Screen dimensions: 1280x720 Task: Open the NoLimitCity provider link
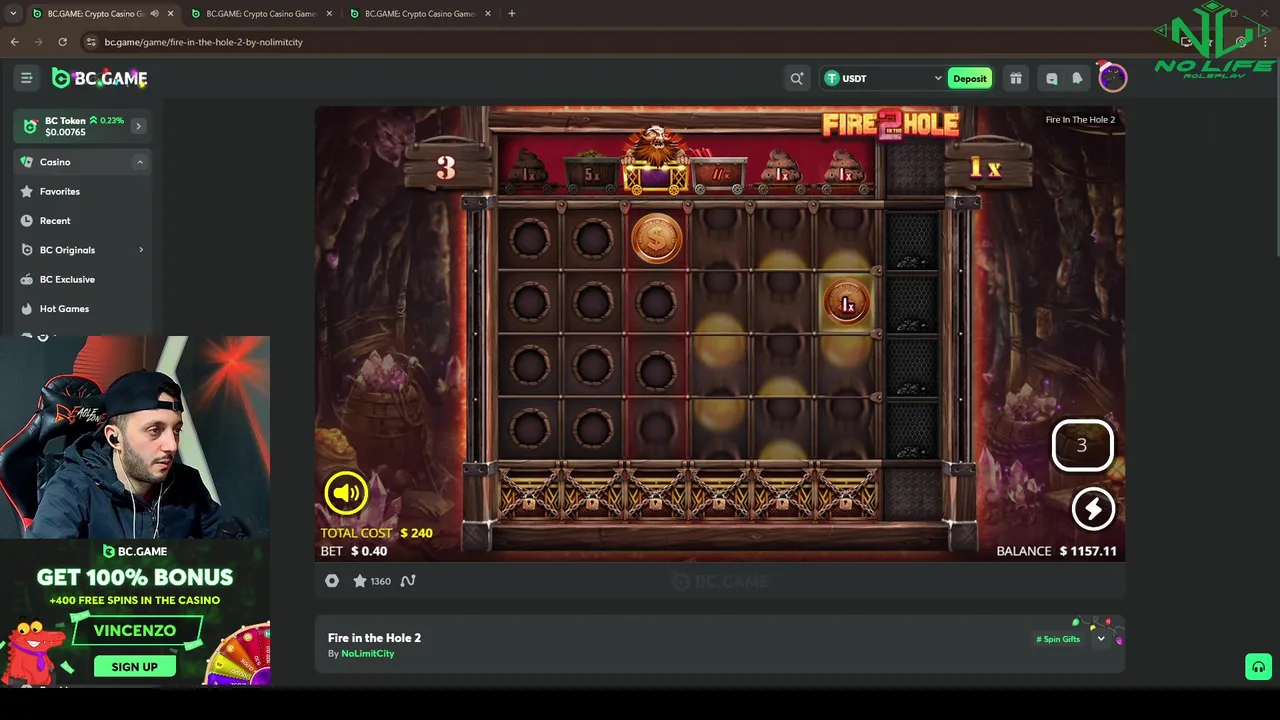pyautogui.click(x=367, y=653)
